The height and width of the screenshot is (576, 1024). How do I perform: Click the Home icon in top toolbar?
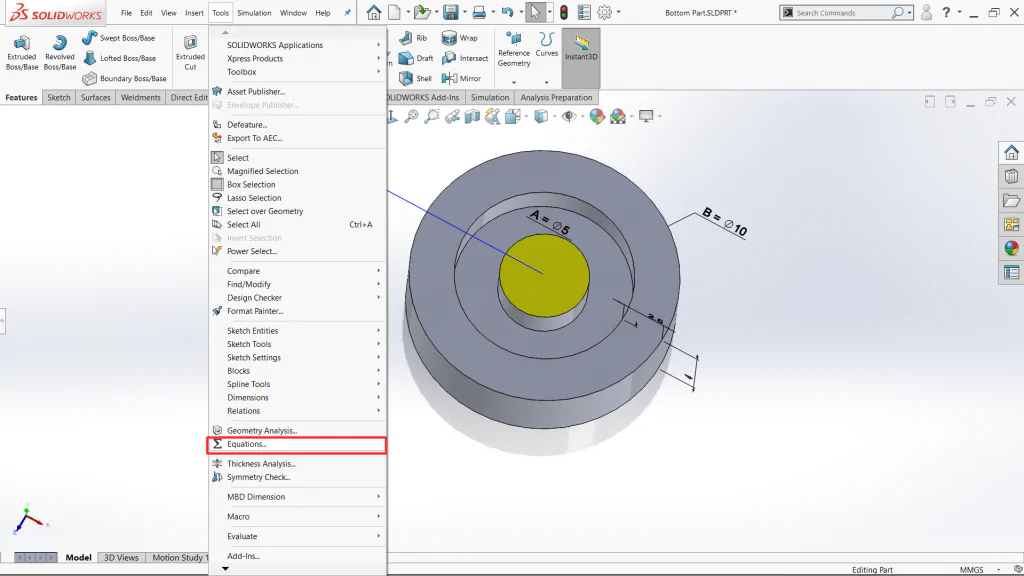click(374, 12)
